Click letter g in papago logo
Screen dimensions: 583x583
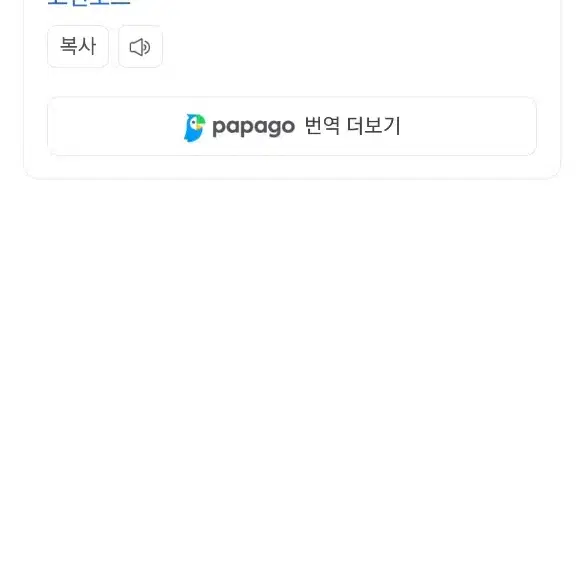[x=275, y=129]
